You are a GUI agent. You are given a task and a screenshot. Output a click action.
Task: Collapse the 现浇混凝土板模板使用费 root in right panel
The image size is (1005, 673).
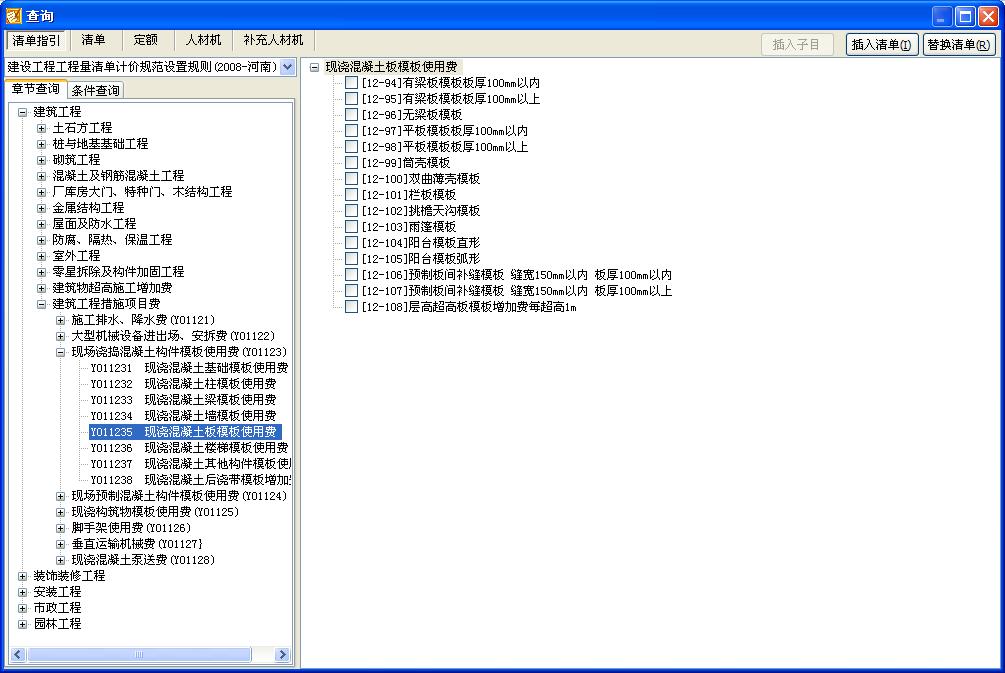coord(315,67)
